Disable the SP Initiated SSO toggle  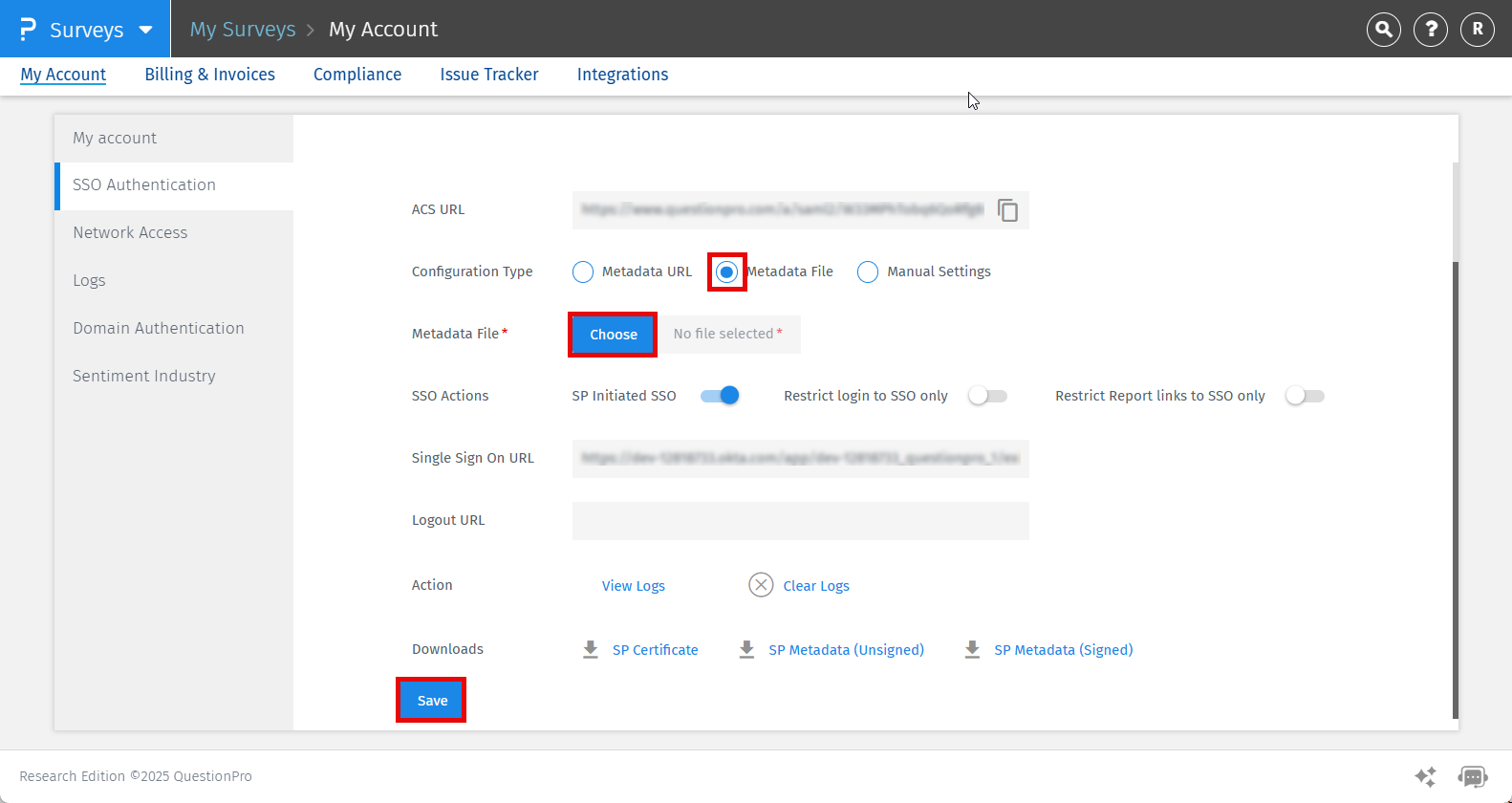click(720, 396)
